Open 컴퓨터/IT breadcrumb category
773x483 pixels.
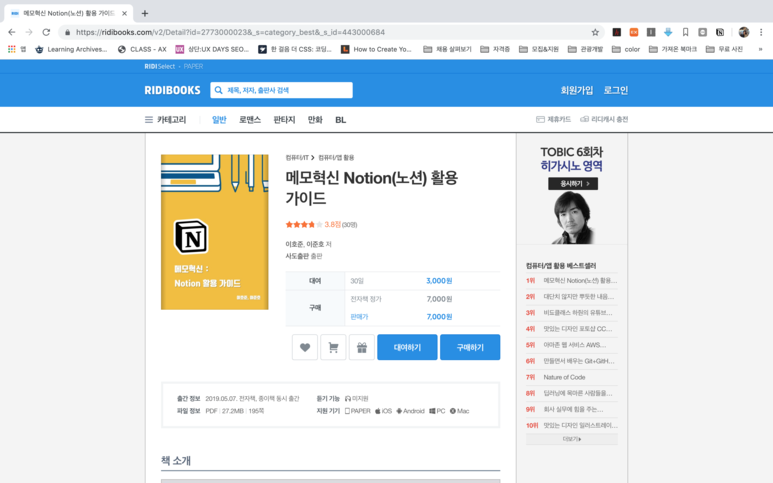click(x=297, y=158)
